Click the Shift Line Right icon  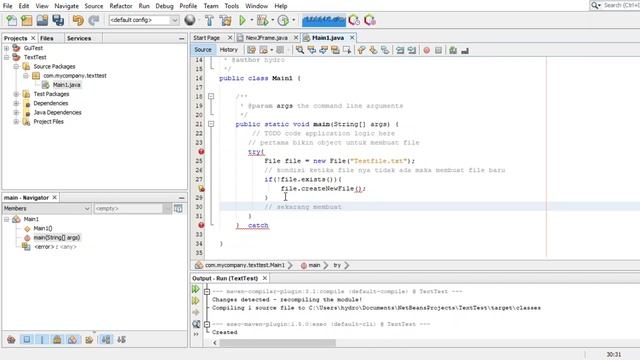coord(412,50)
